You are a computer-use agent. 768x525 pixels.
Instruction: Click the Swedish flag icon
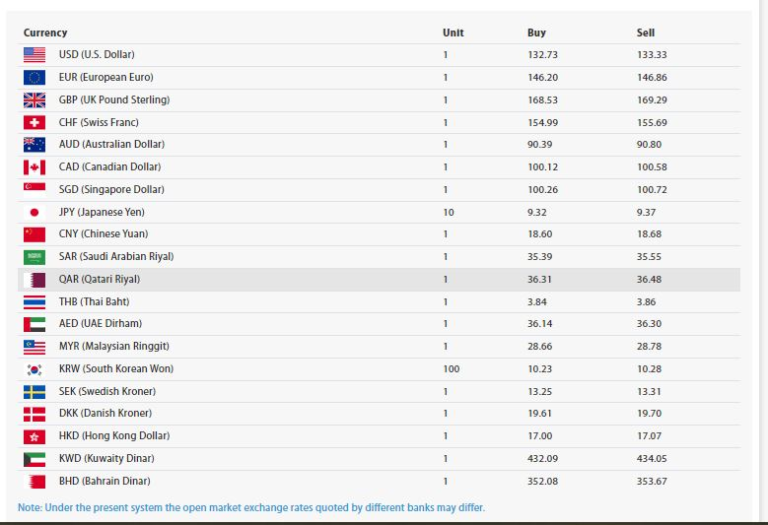pos(34,391)
